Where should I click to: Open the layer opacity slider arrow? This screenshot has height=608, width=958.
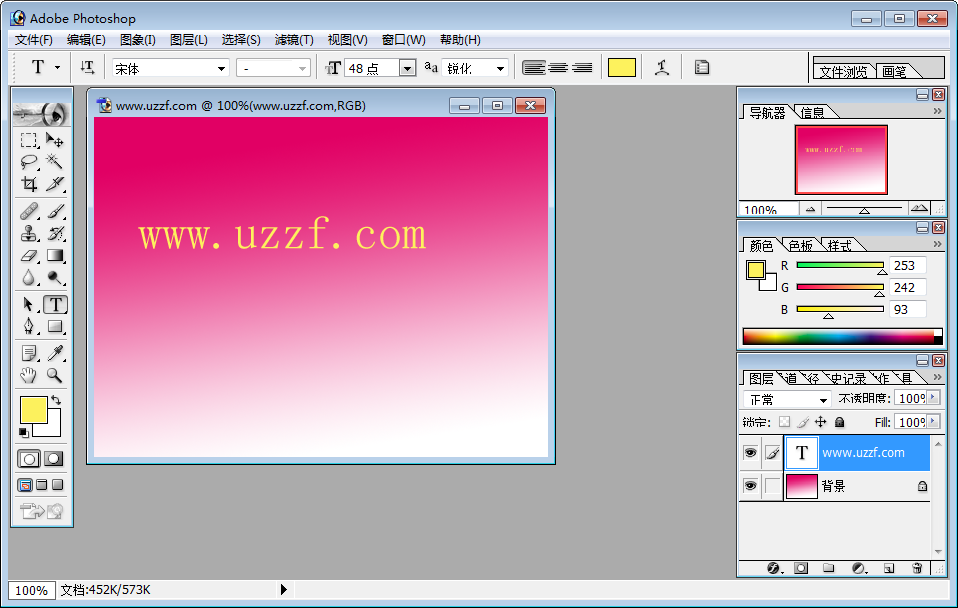click(933, 398)
